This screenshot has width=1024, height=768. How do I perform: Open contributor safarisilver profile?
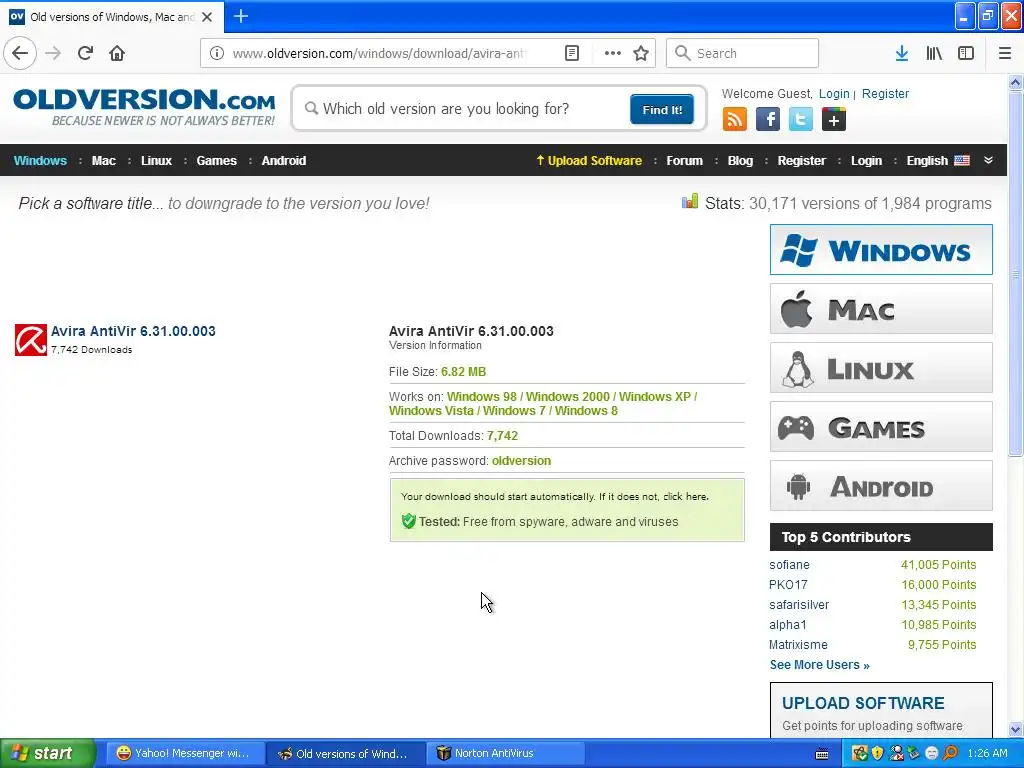pyautogui.click(x=799, y=605)
